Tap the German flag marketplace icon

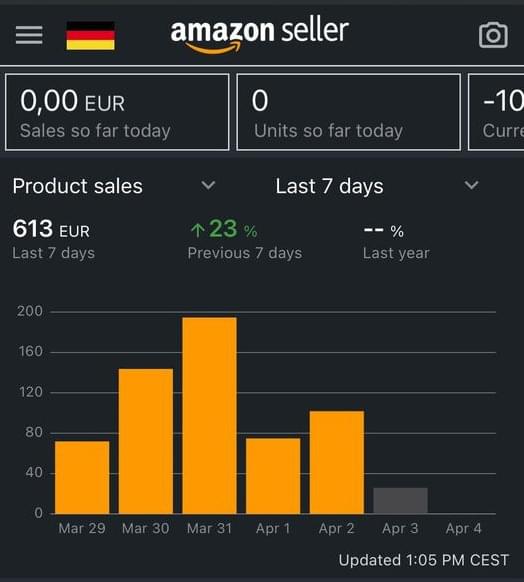pyautogui.click(x=91, y=36)
